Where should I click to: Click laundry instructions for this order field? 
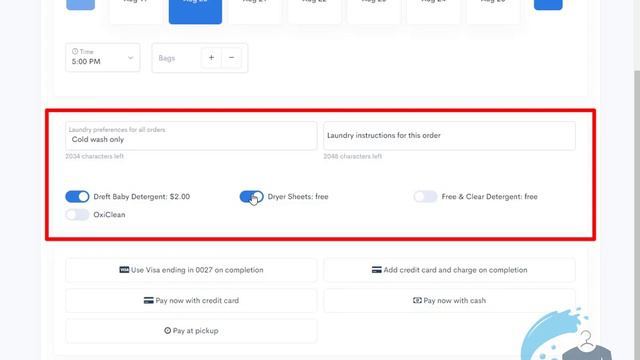pos(449,136)
